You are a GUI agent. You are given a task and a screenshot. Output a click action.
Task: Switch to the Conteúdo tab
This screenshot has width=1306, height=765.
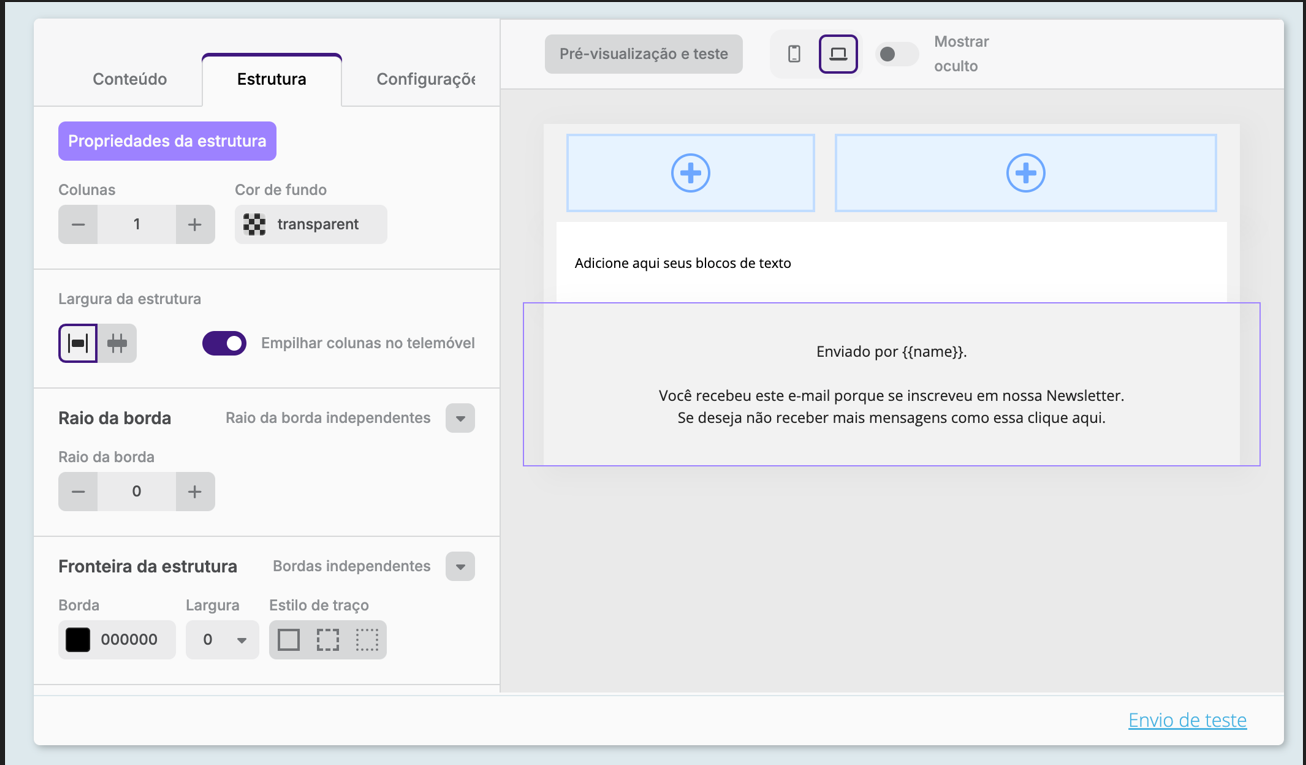[x=129, y=79]
